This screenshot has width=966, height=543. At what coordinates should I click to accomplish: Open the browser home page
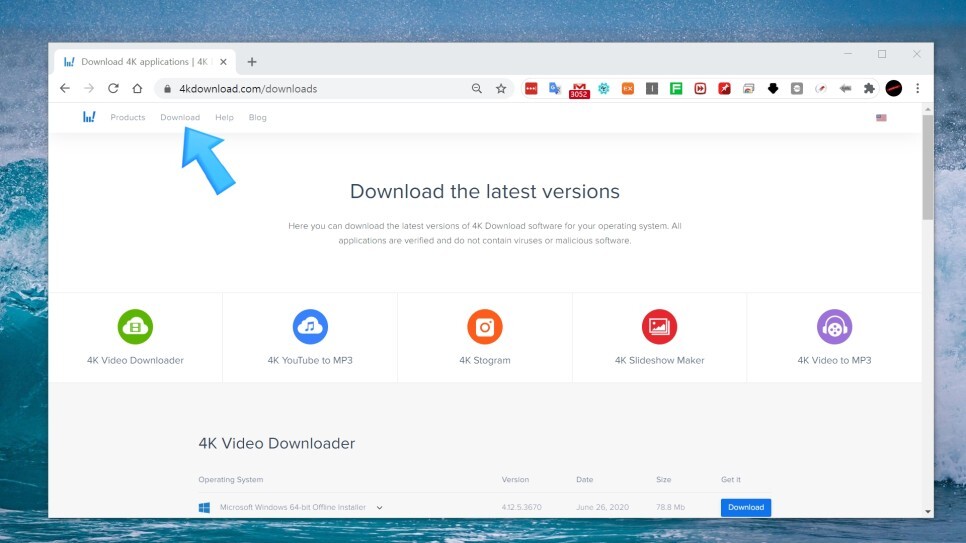tap(137, 88)
